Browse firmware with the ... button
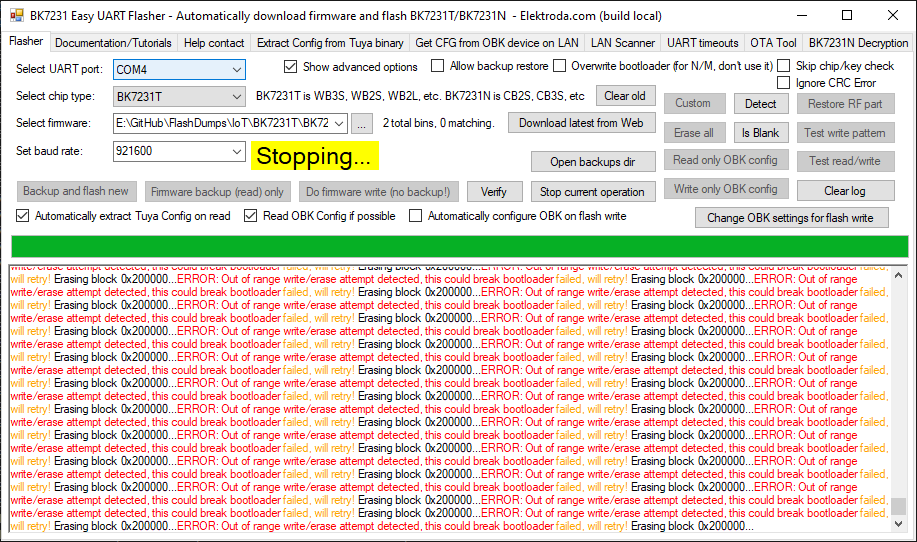917x542 pixels. click(x=362, y=123)
